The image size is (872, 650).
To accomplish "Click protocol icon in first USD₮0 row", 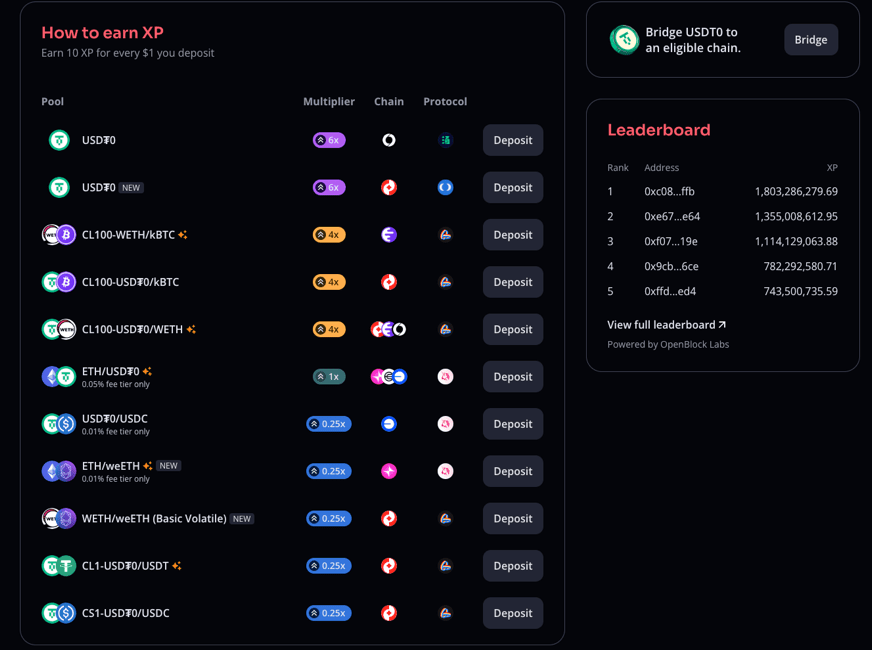I will 445,140.
